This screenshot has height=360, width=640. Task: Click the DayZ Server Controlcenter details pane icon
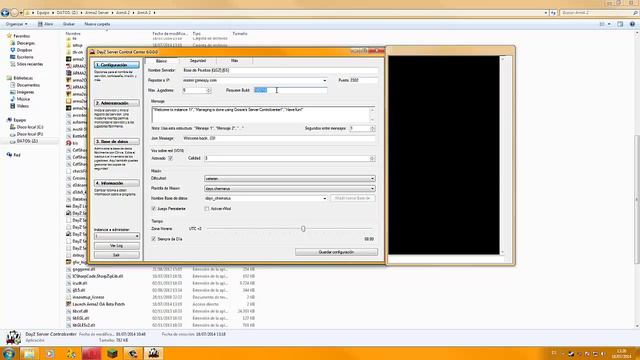[13, 337]
